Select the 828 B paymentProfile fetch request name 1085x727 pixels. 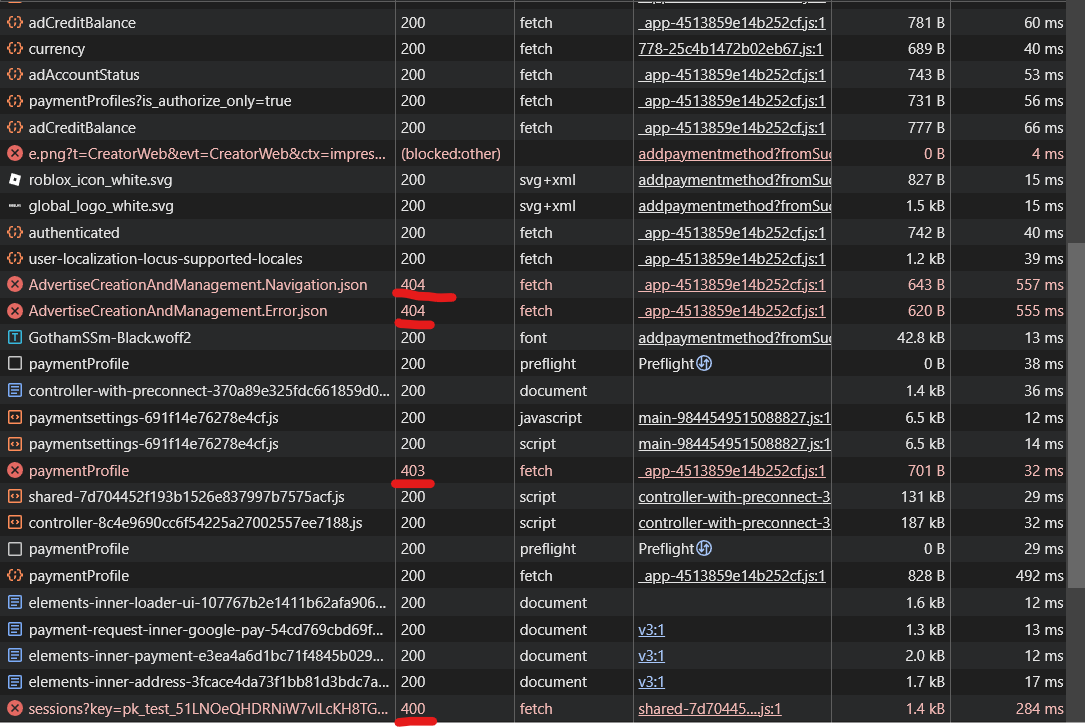(x=79, y=576)
